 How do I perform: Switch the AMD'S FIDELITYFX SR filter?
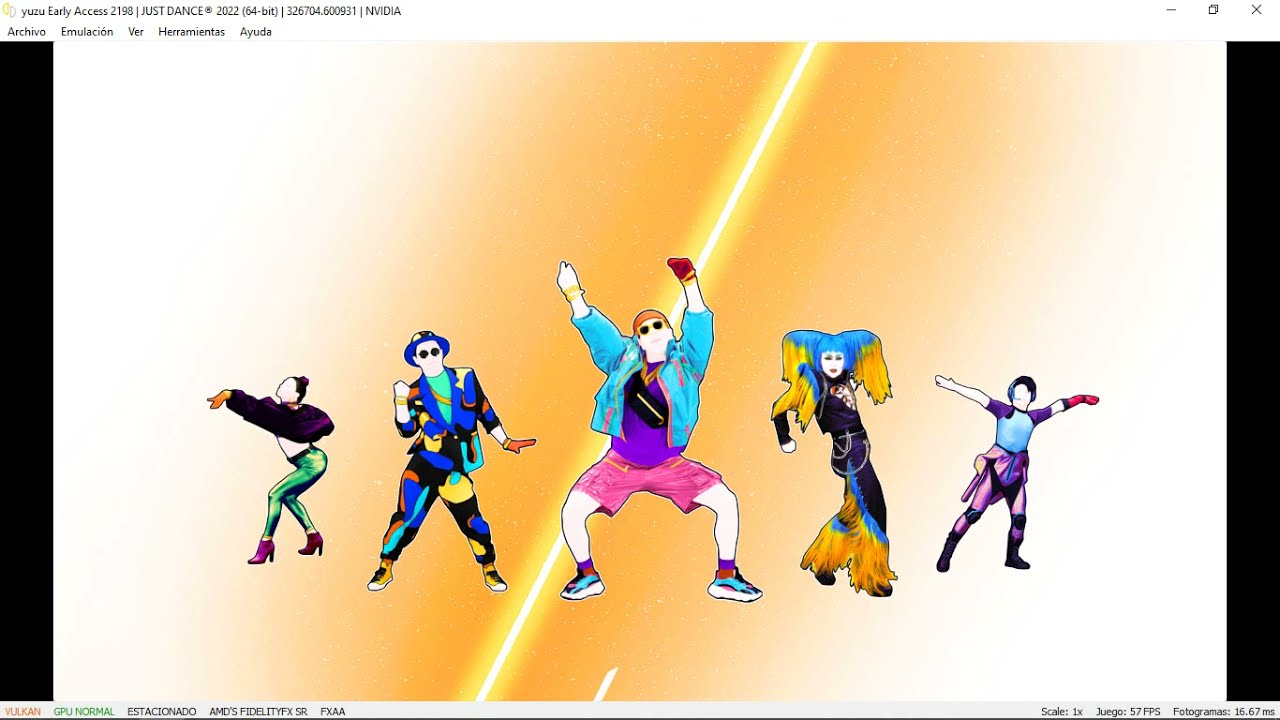(x=258, y=712)
